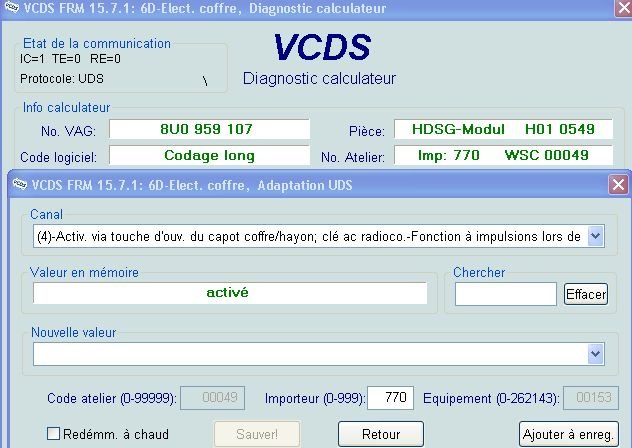Toggle the Redémm. à chaud checkbox
This screenshot has height=448, width=632.
53,434
